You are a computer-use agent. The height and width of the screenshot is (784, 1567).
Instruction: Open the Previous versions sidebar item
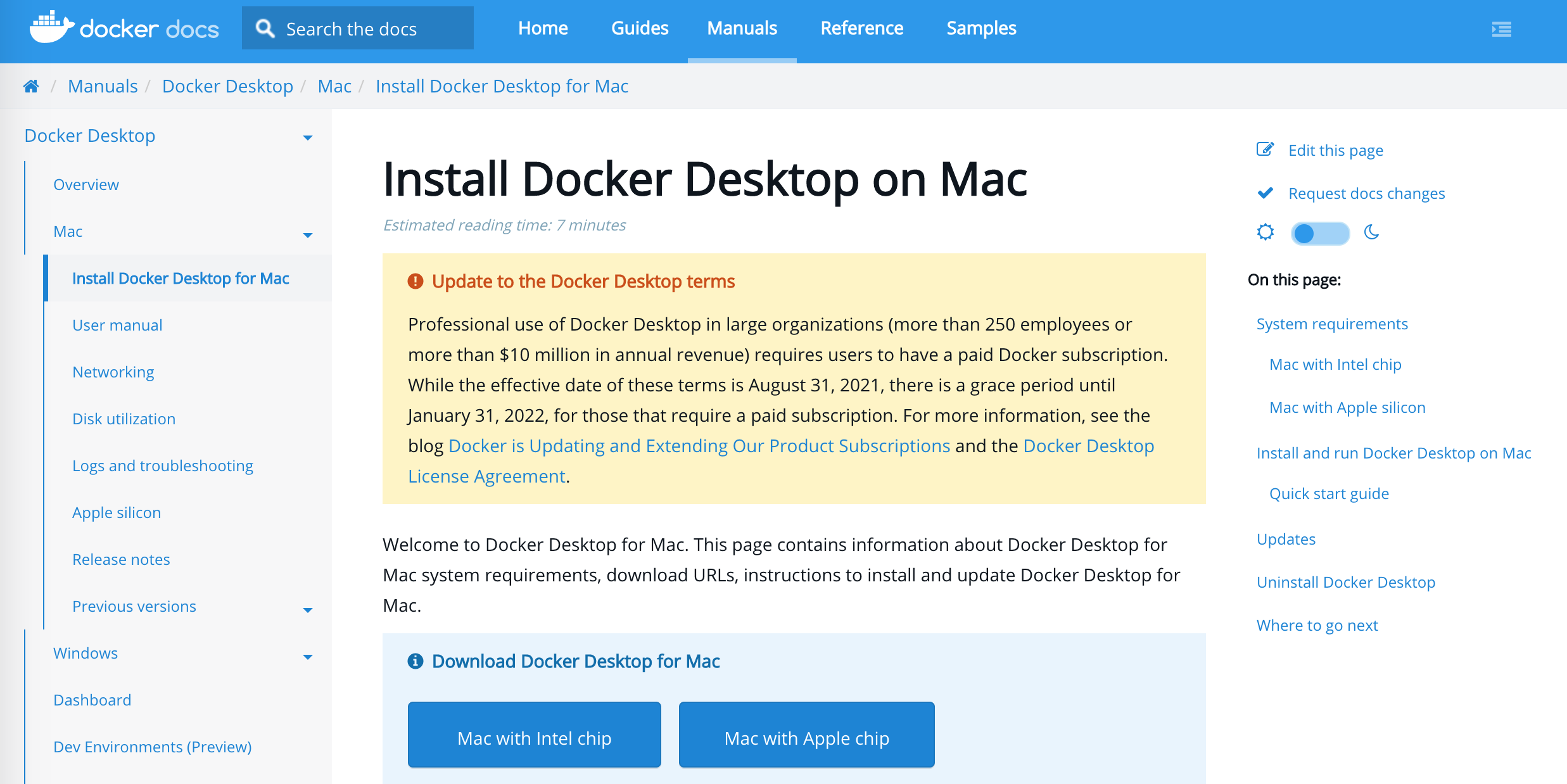click(134, 606)
